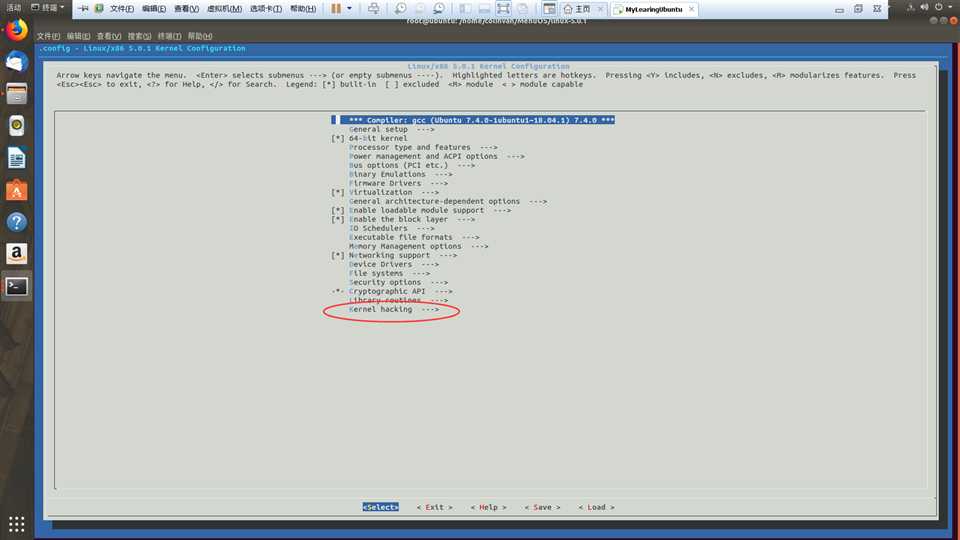Expand Bus options (PCI etc.)
The image size is (960, 540).
412,165
